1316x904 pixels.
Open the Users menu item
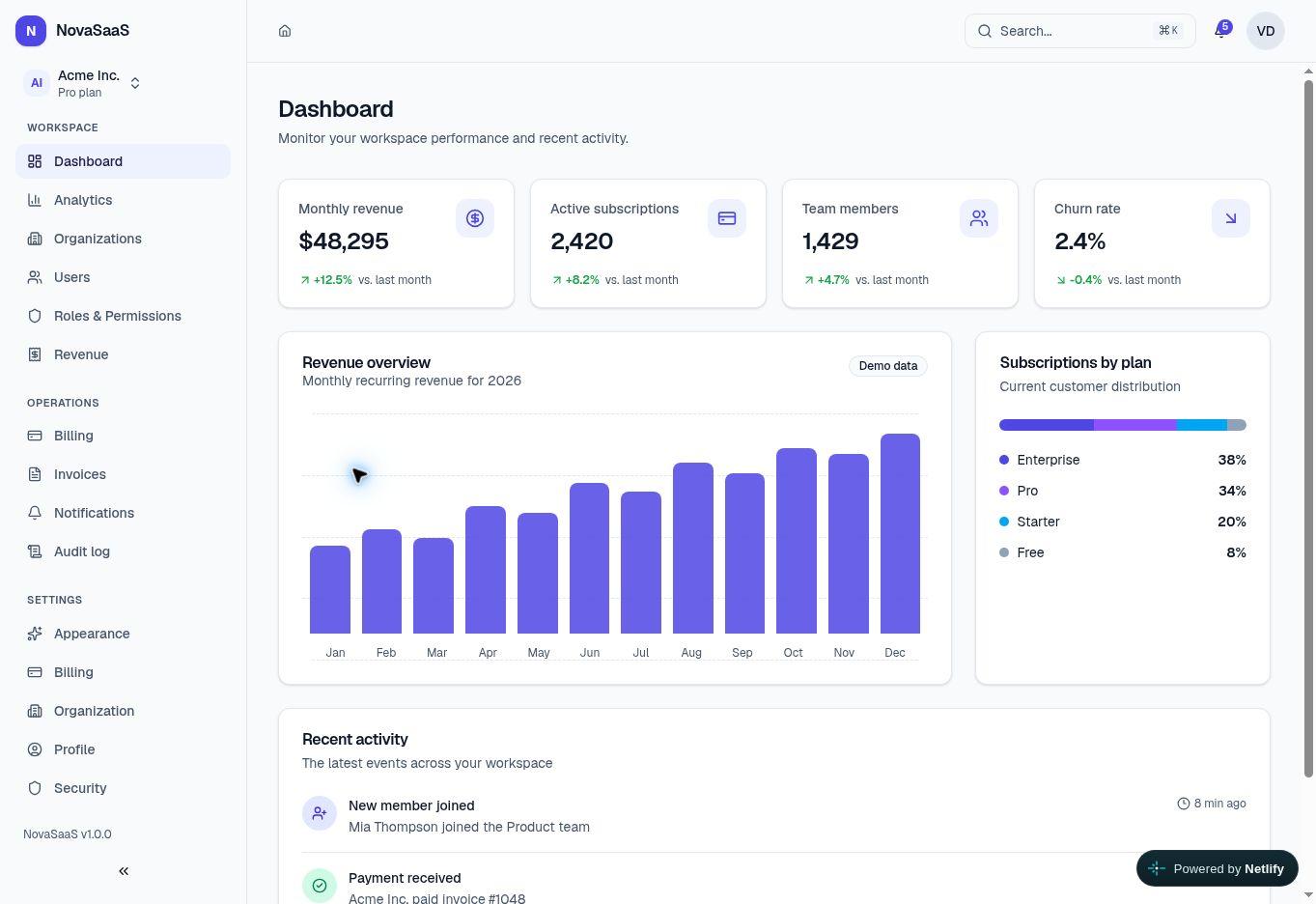tap(123, 277)
